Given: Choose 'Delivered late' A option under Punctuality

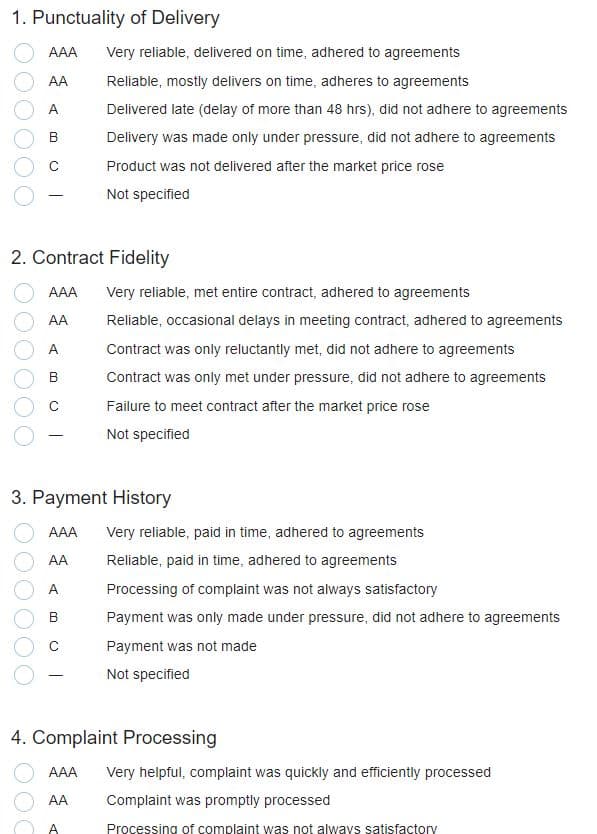Looking at the screenshot, I should [x=24, y=110].
